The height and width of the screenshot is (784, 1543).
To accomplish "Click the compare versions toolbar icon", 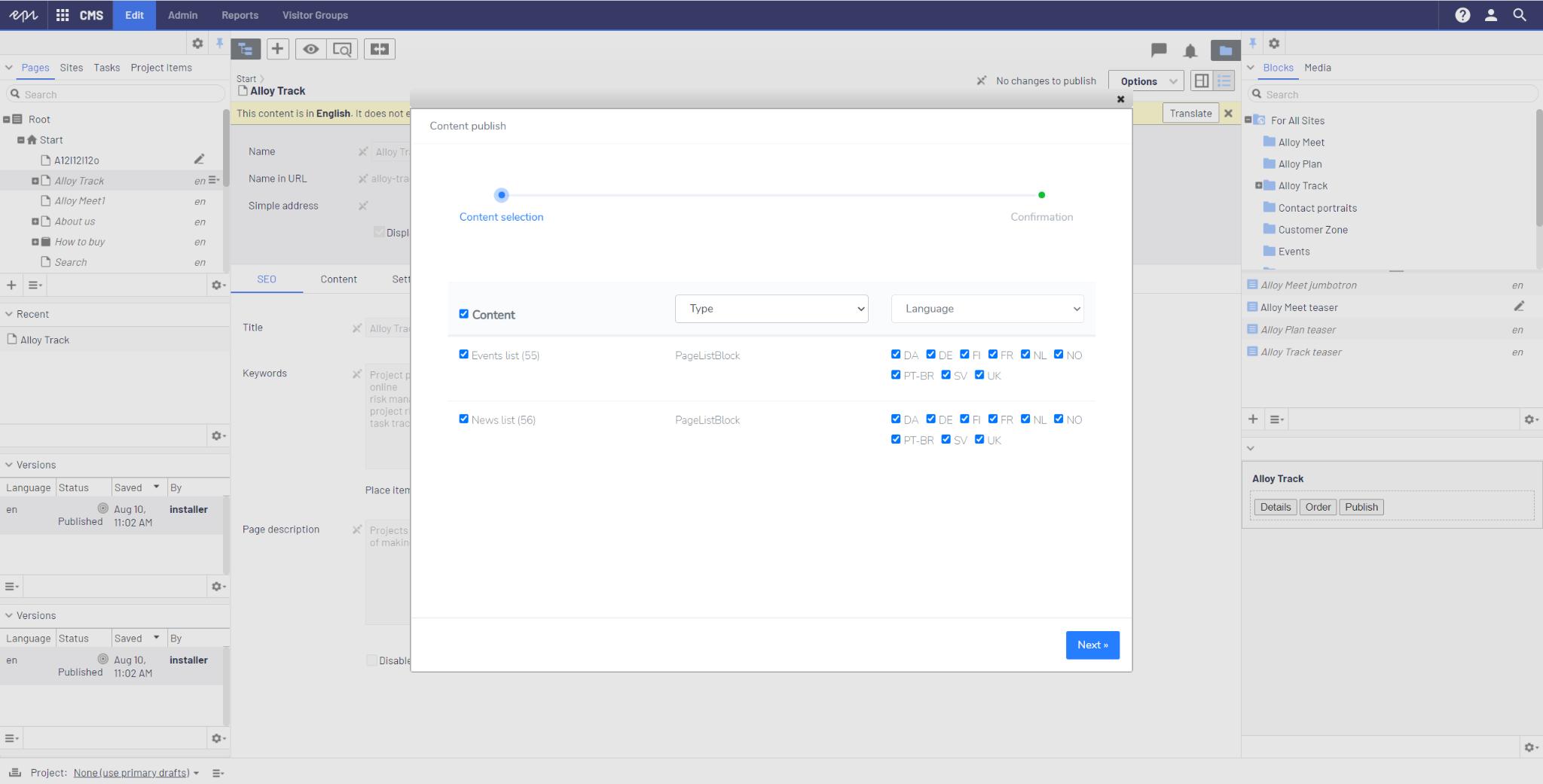I will click(x=380, y=49).
